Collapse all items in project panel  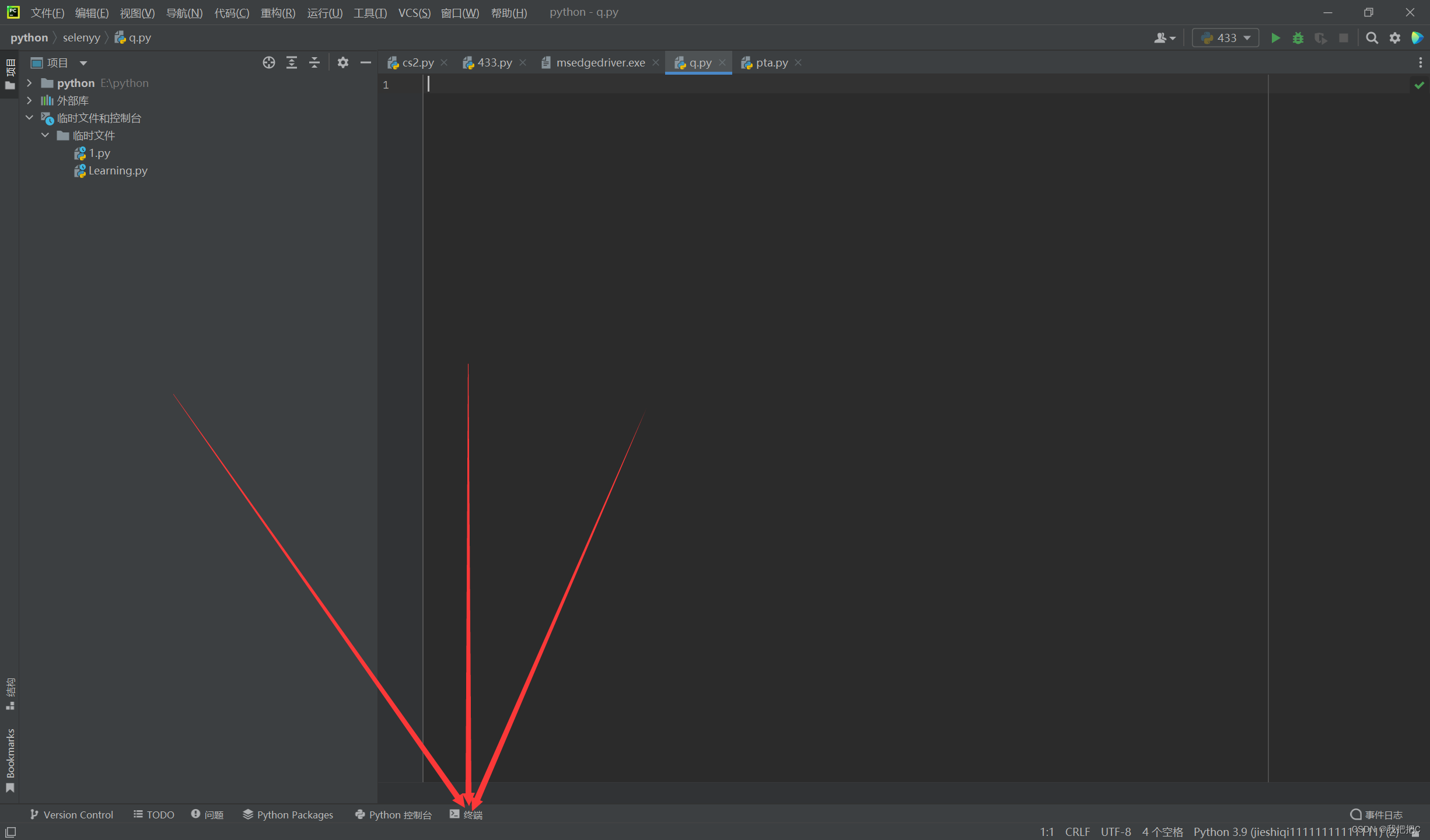pyautogui.click(x=314, y=63)
